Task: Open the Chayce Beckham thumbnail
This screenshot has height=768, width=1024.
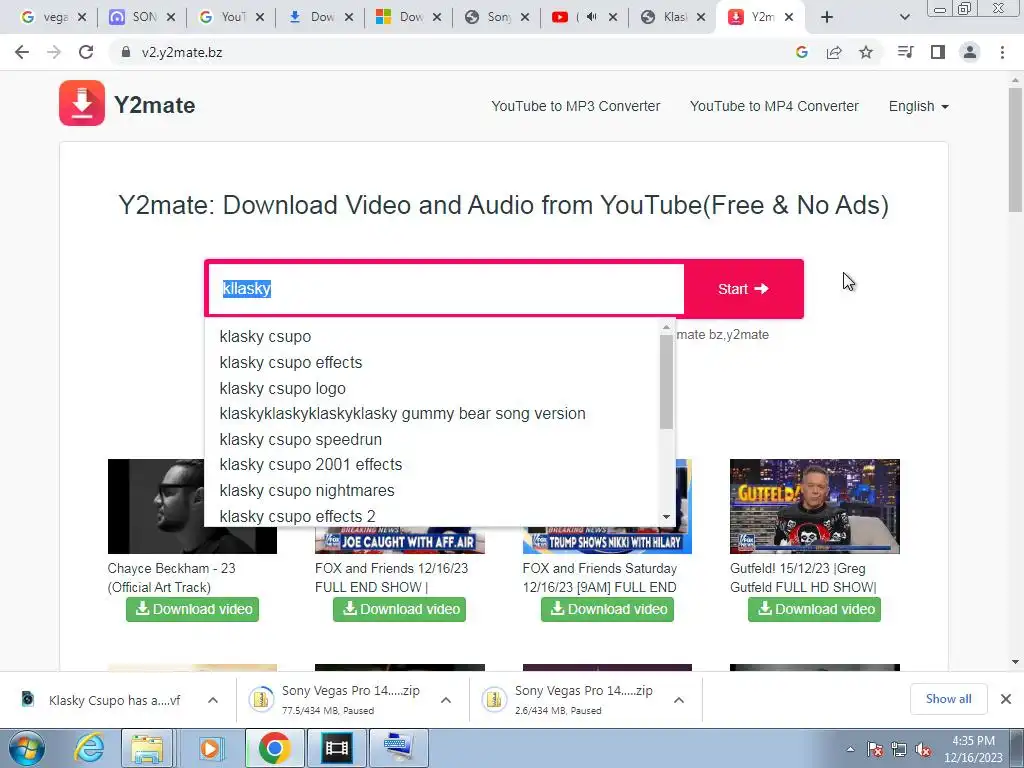Action: tap(157, 506)
